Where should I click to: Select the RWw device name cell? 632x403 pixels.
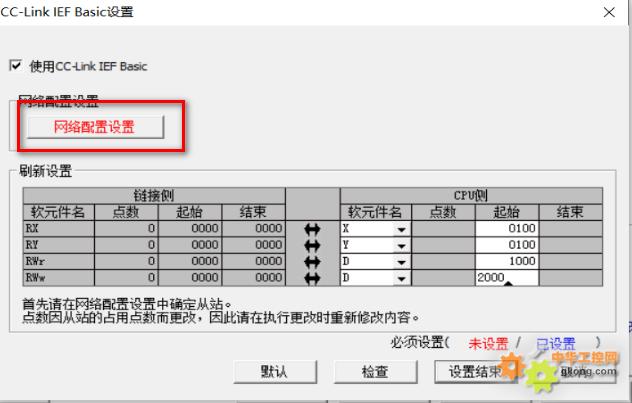[x=58, y=278]
